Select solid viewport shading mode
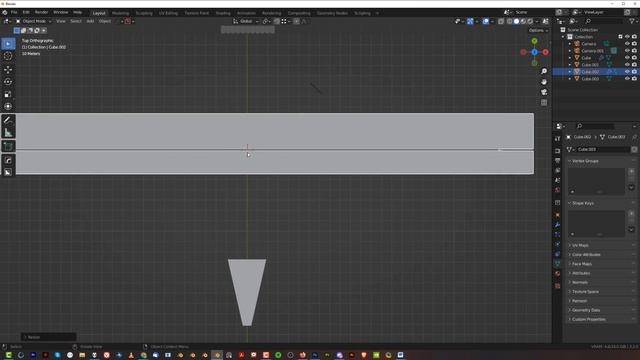The image size is (640, 360). click(x=516, y=21)
